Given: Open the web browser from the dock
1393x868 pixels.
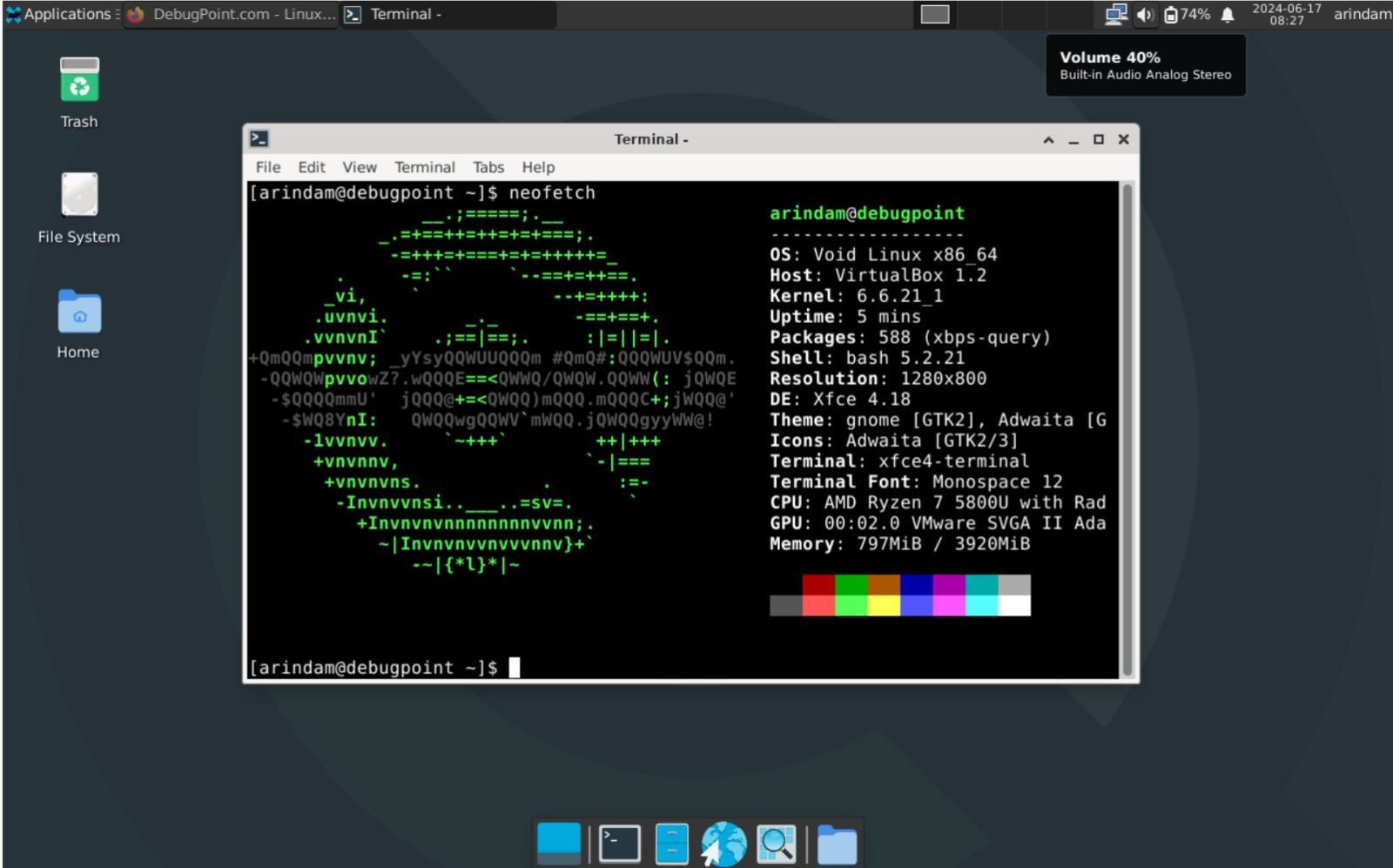Looking at the screenshot, I should (723, 842).
